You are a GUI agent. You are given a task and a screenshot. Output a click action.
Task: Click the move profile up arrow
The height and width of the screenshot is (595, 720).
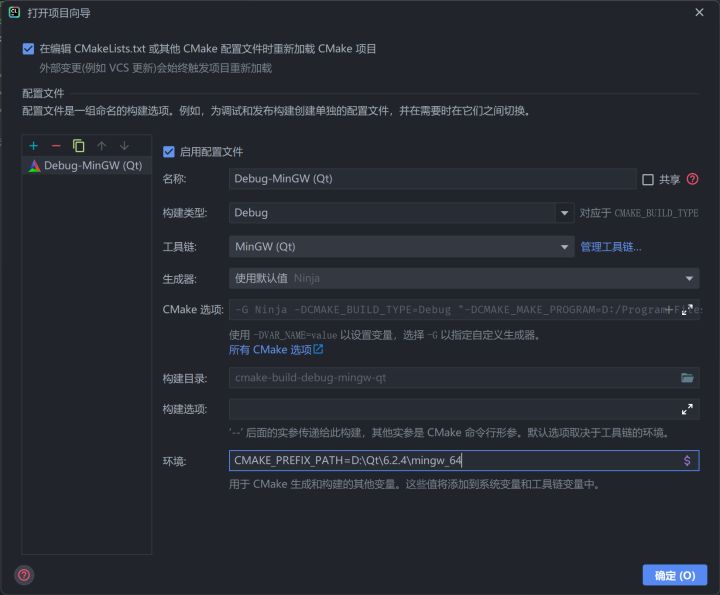[x=101, y=146]
